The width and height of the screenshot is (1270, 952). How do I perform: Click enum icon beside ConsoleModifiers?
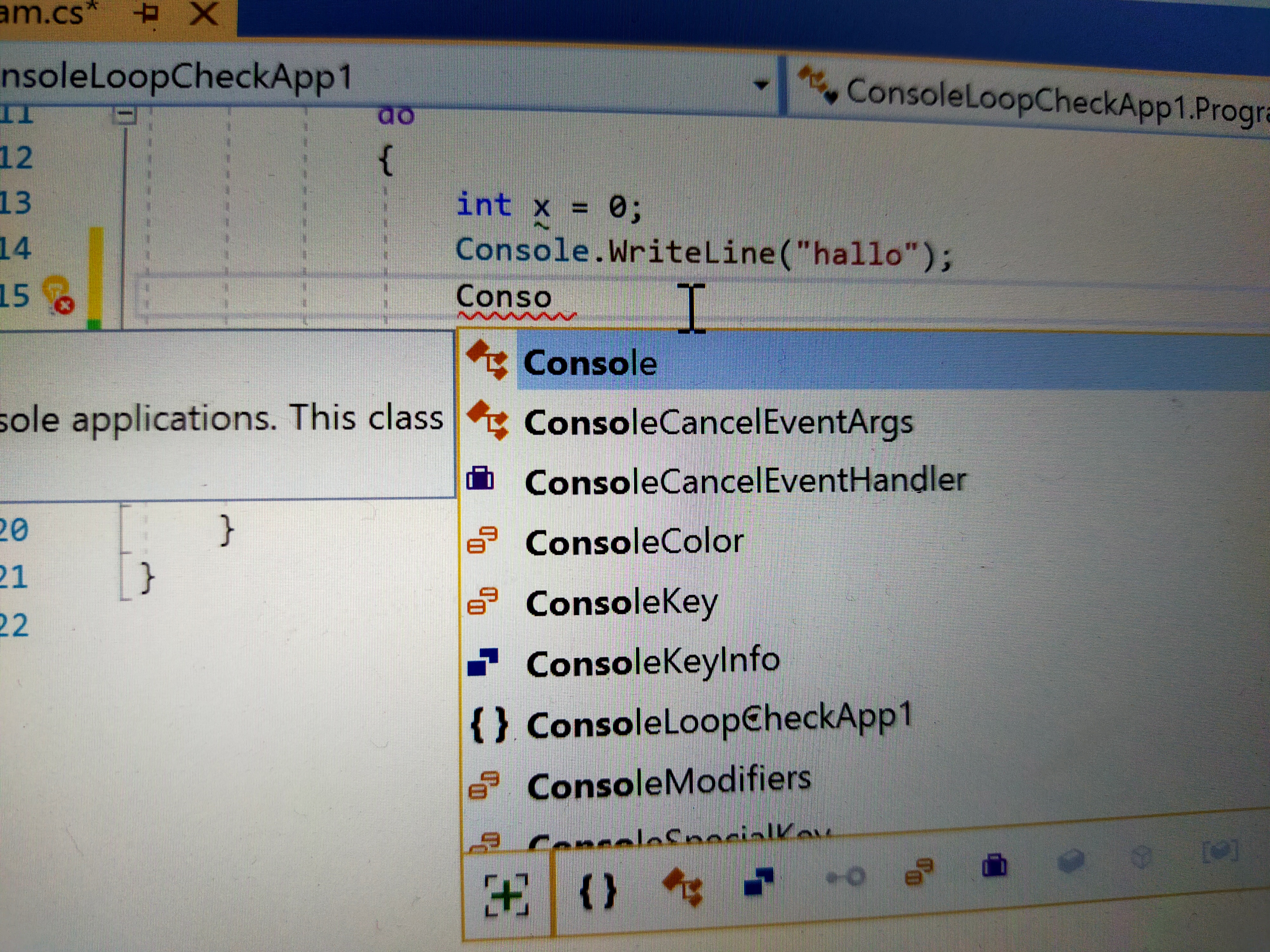(484, 786)
